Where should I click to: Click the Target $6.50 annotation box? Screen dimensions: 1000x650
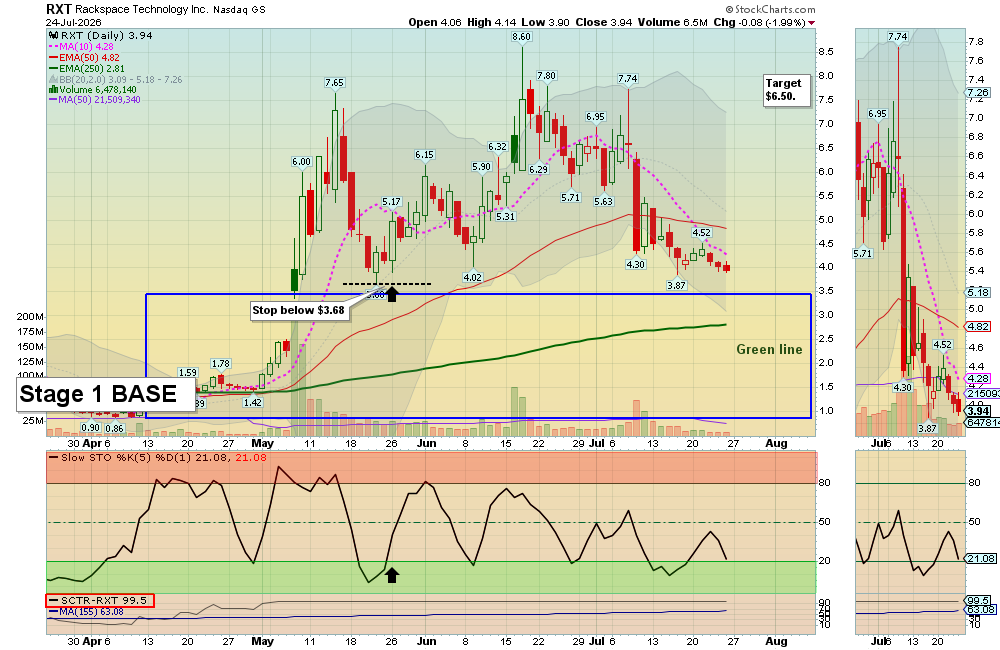click(x=788, y=90)
